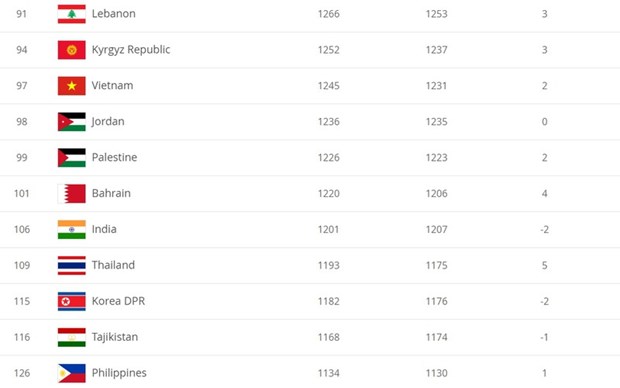Select the India flag icon
Screen dimensions: 620x388
coord(72,229)
